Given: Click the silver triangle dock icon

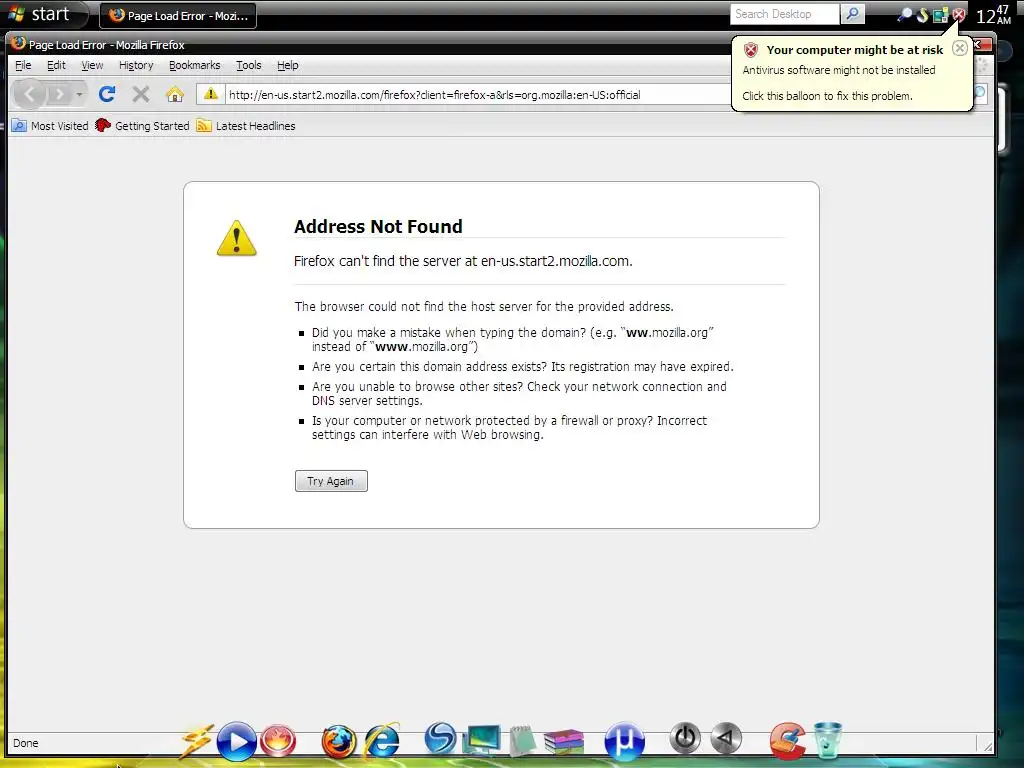Looking at the screenshot, I should [726, 739].
